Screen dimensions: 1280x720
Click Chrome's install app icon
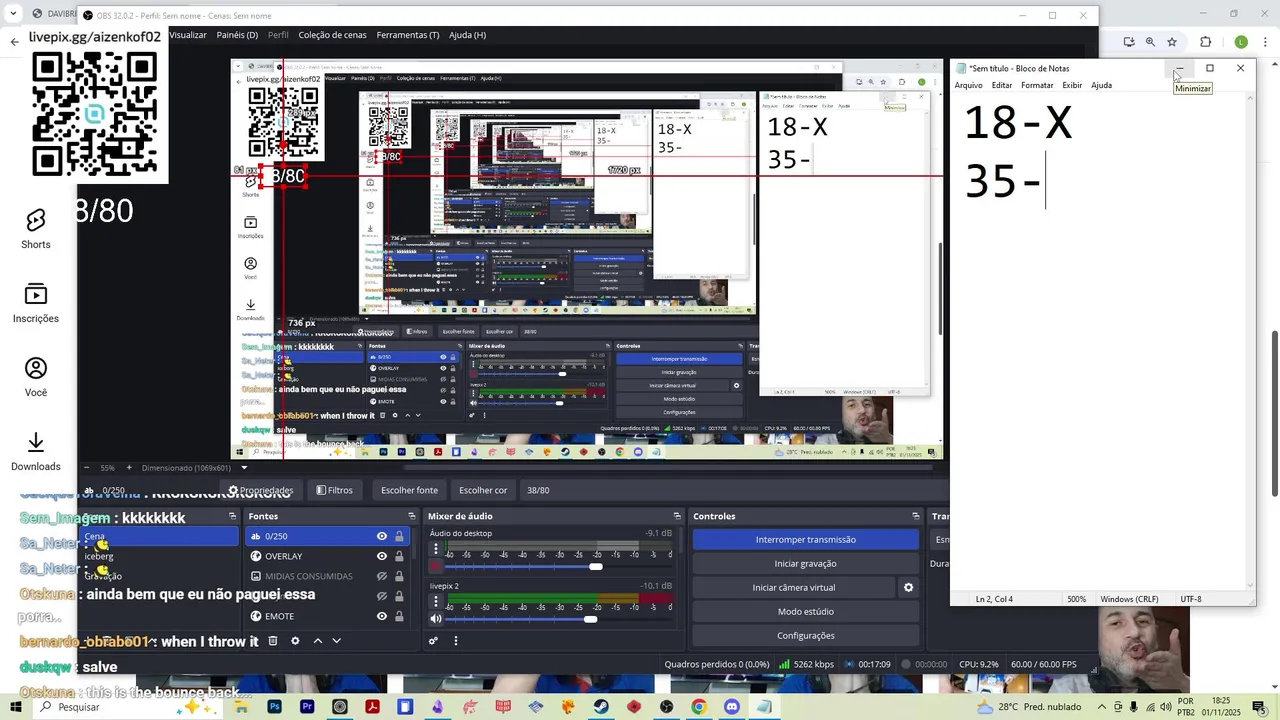click(x=1129, y=42)
